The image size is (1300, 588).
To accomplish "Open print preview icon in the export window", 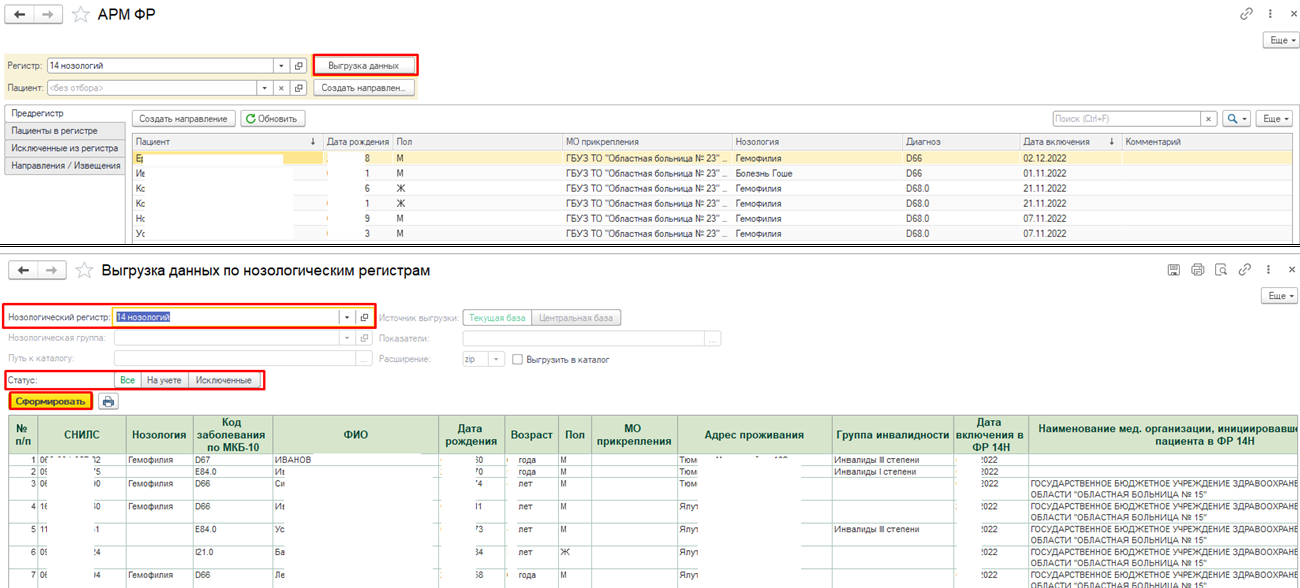I will point(1220,270).
